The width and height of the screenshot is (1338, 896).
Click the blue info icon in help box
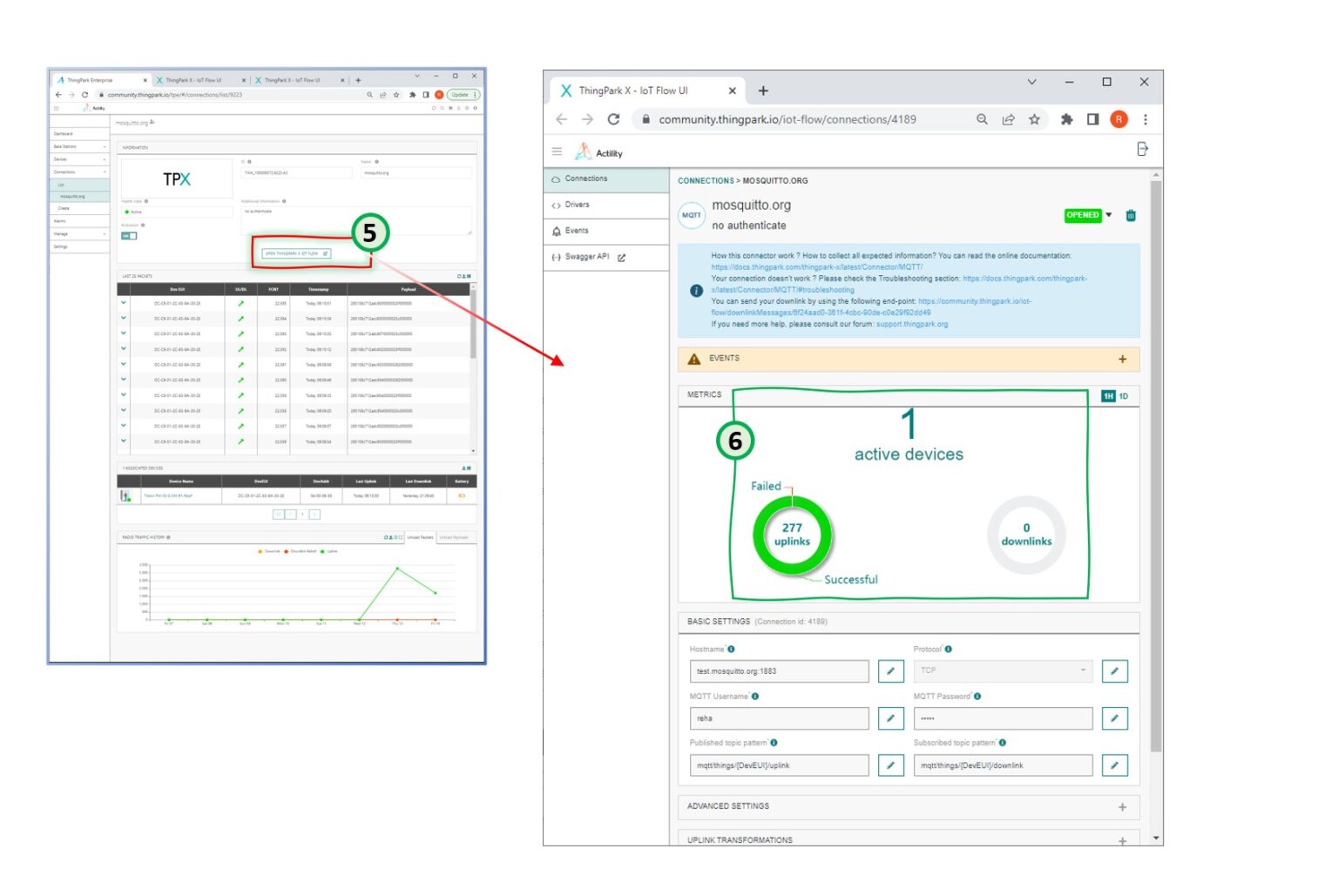pos(696,291)
